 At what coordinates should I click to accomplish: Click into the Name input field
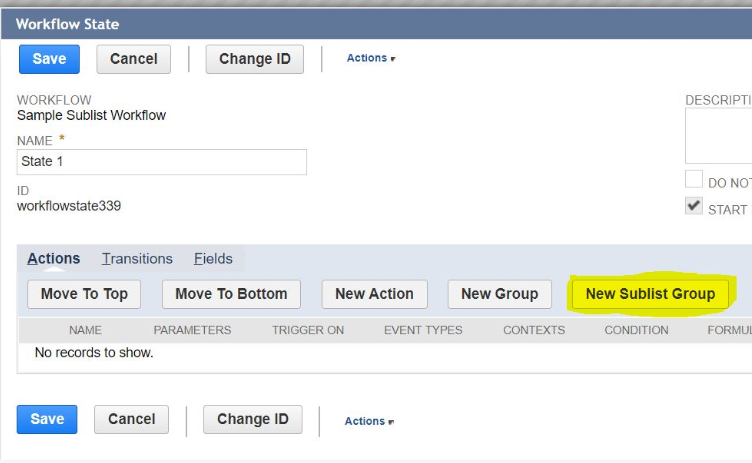coord(162,162)
